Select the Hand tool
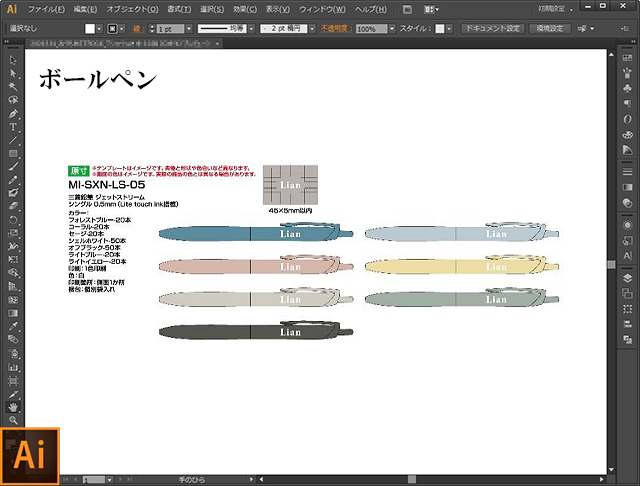 point(13,407)
